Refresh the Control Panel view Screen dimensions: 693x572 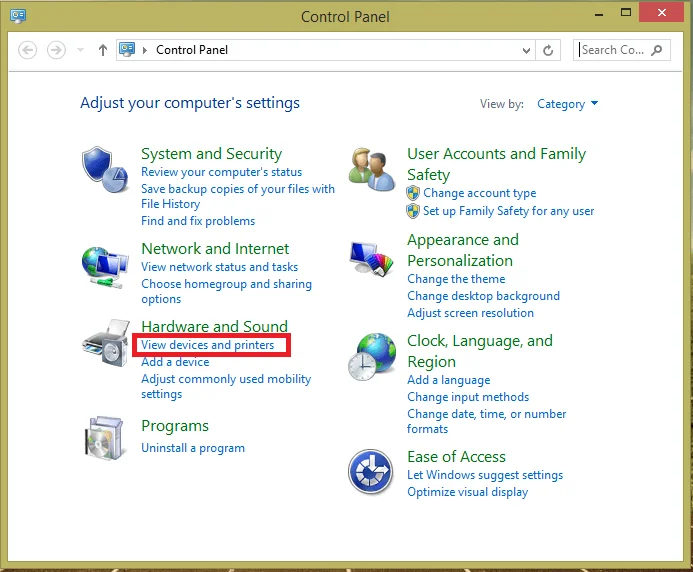pos(548,50)
